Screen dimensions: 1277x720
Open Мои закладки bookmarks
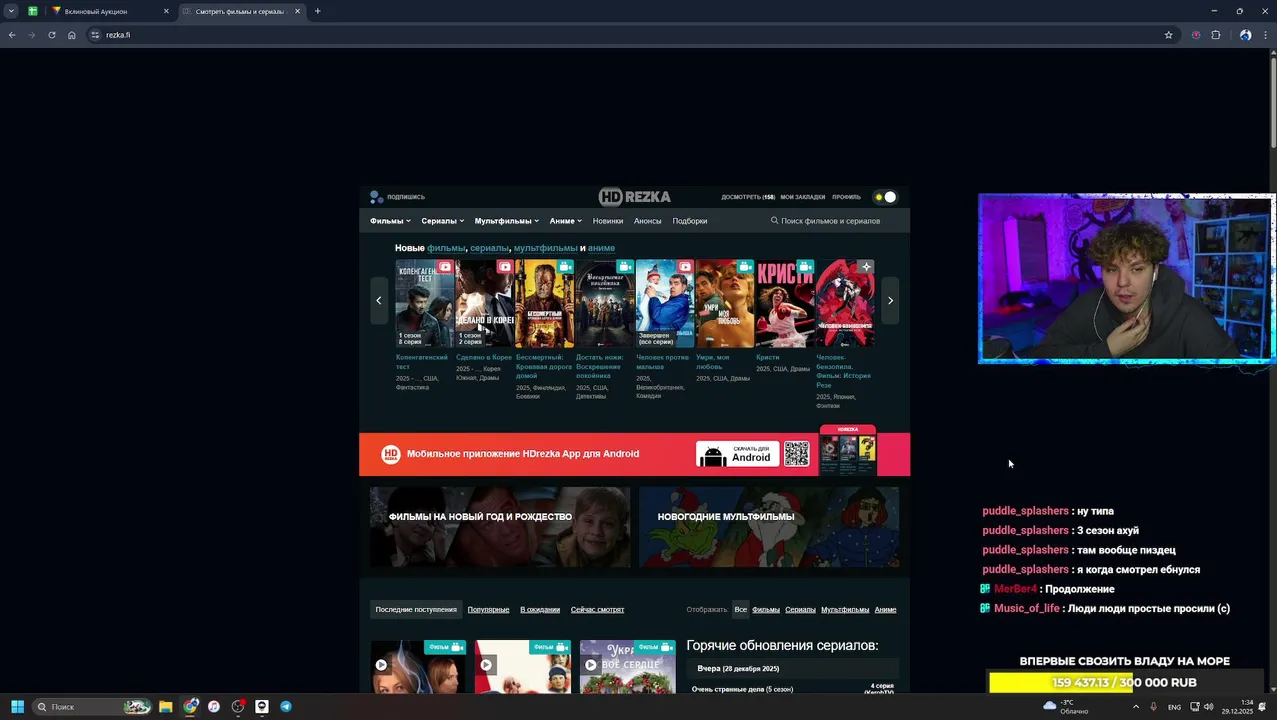point(803,197)
